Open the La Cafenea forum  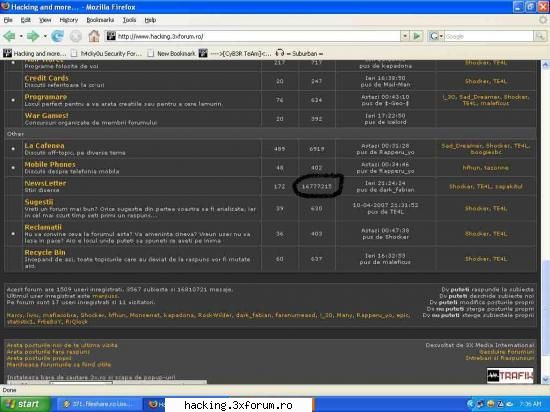[x=44, y=146]
